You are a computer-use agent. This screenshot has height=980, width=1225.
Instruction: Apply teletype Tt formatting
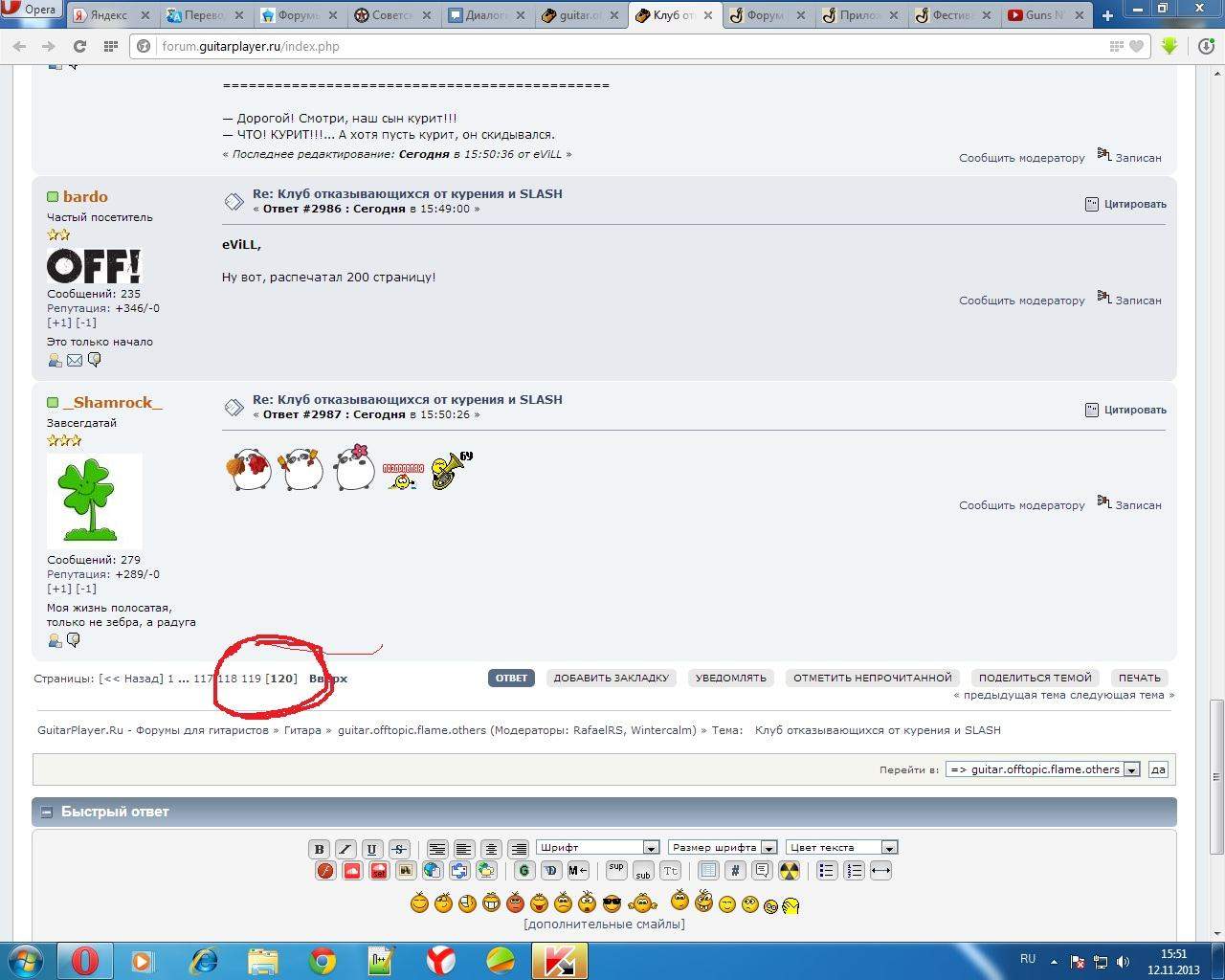tap(670, 871)
